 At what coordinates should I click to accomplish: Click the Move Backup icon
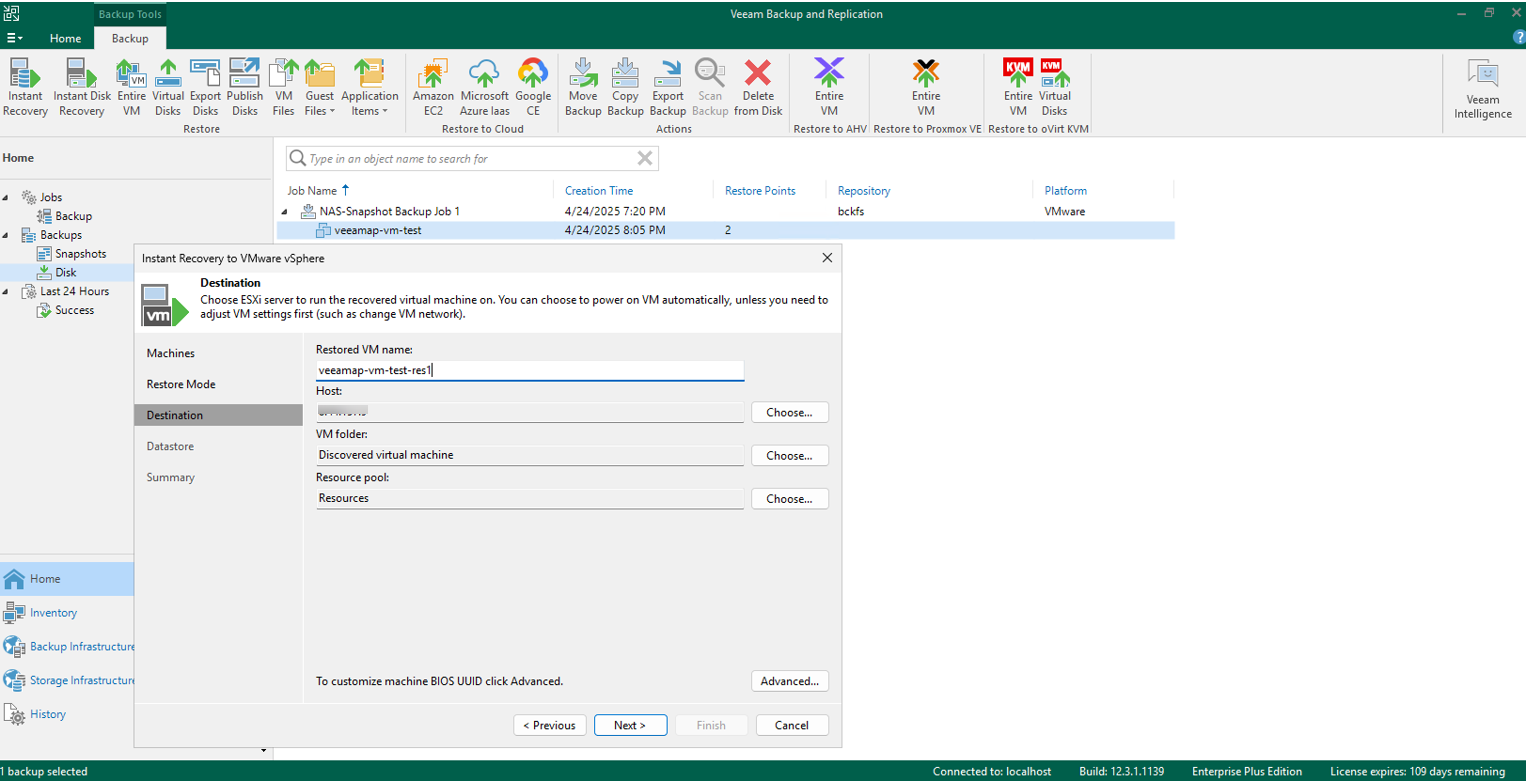pos(583,88)
